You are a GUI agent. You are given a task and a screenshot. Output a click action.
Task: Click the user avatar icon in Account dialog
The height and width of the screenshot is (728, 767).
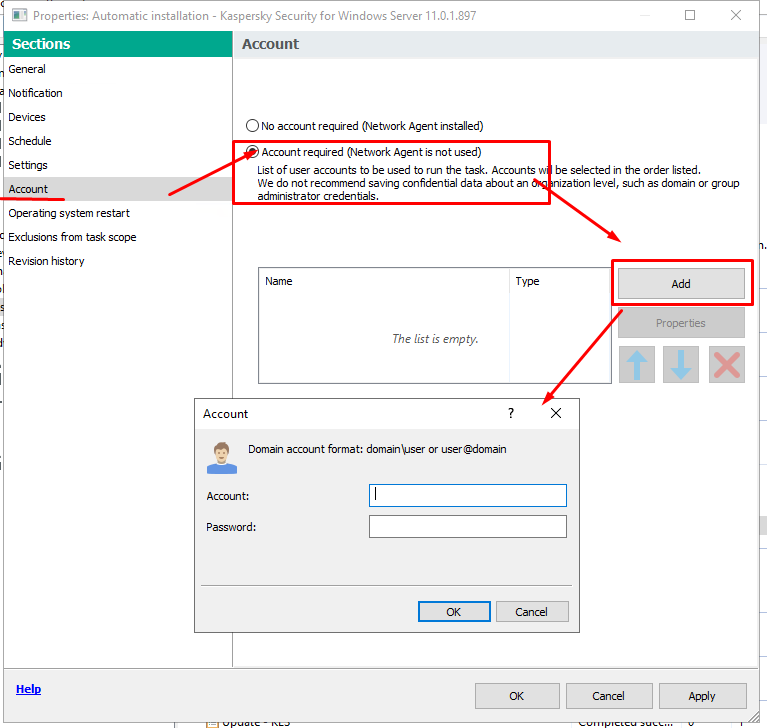[222, 458]
